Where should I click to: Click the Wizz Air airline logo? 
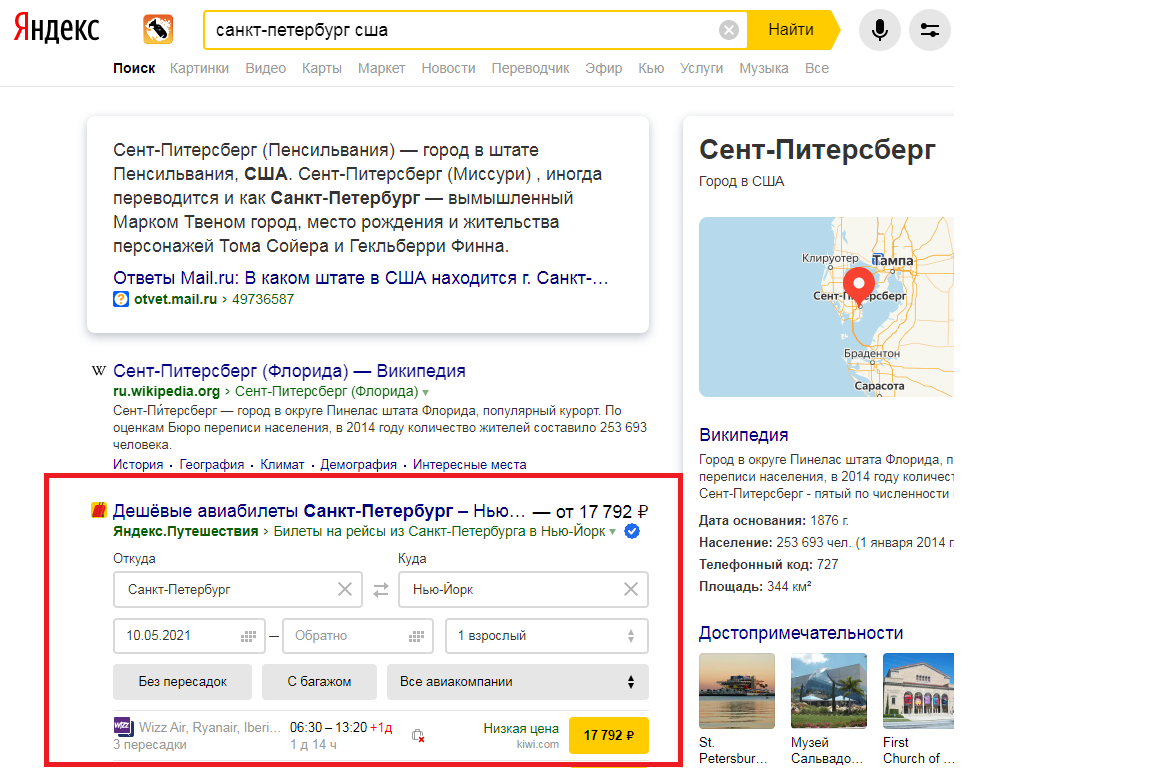tap(123, 727)
